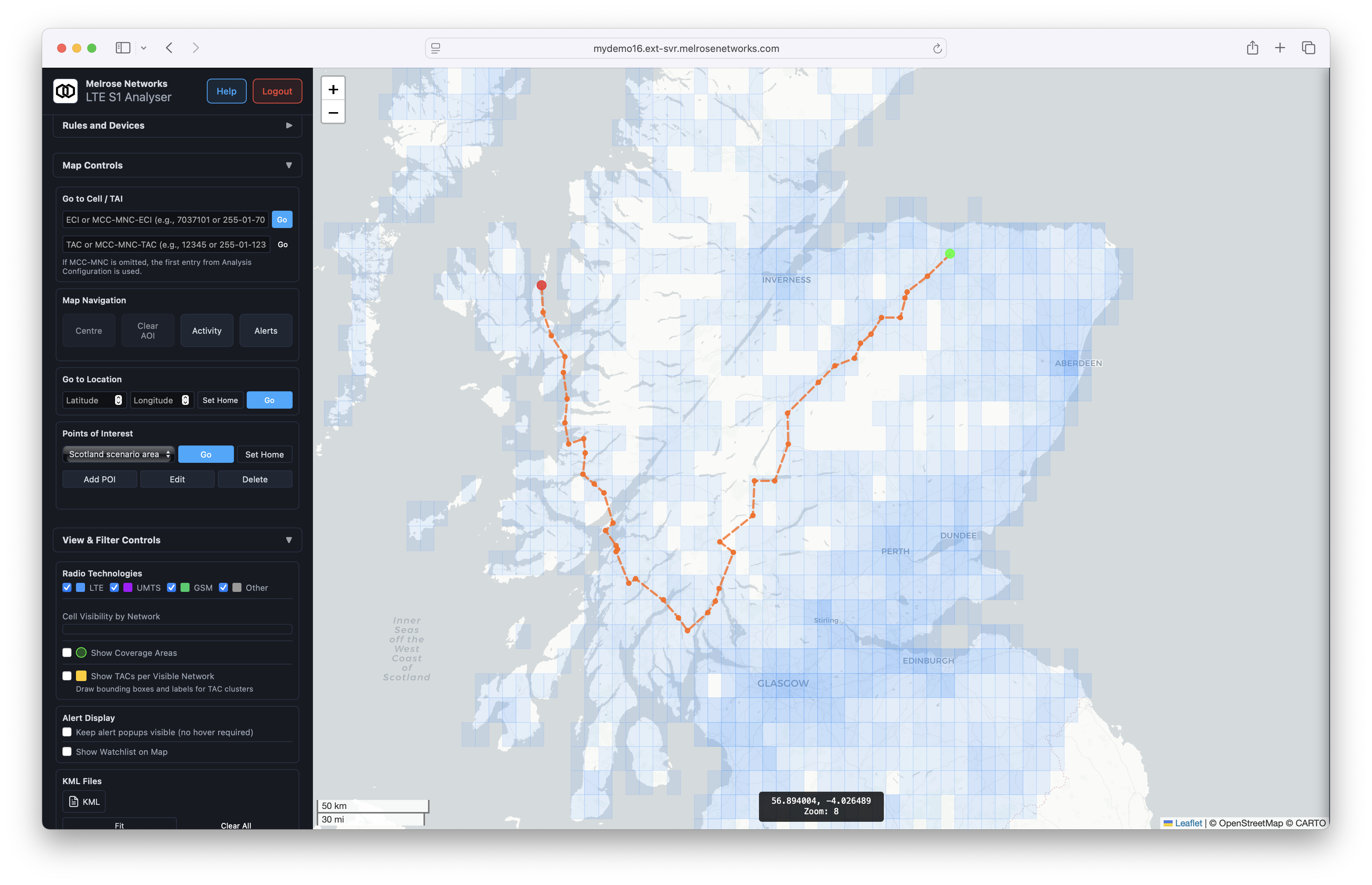
Task: Click the Activity navigation button
Action: coord(207,330)
